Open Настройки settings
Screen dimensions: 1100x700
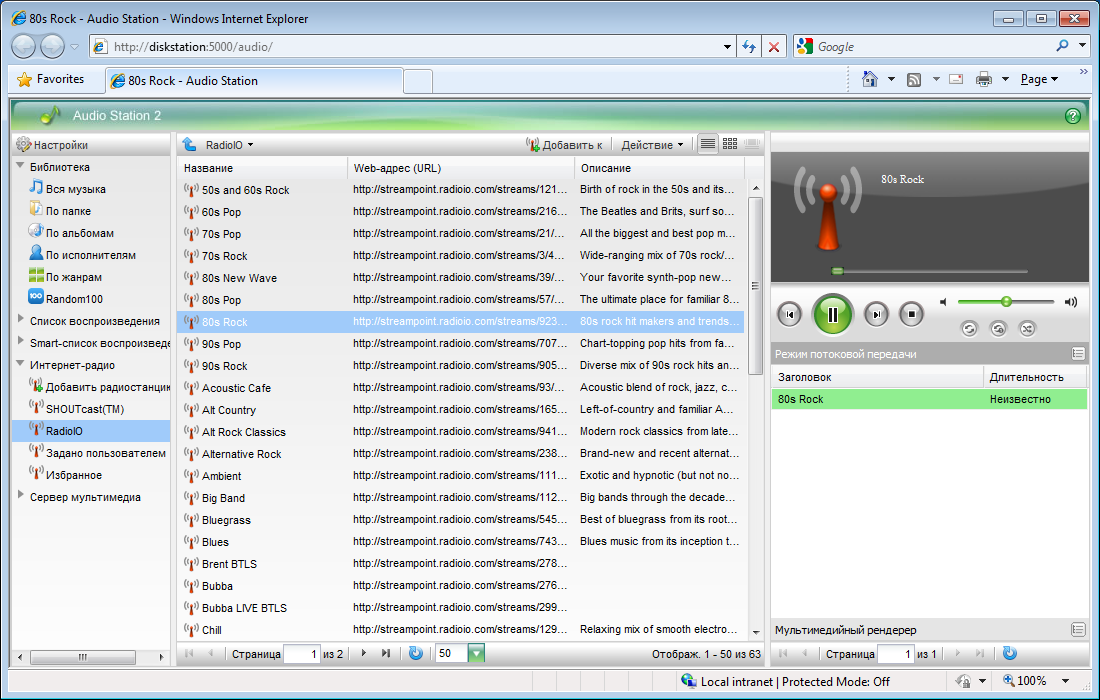(53, 144)
